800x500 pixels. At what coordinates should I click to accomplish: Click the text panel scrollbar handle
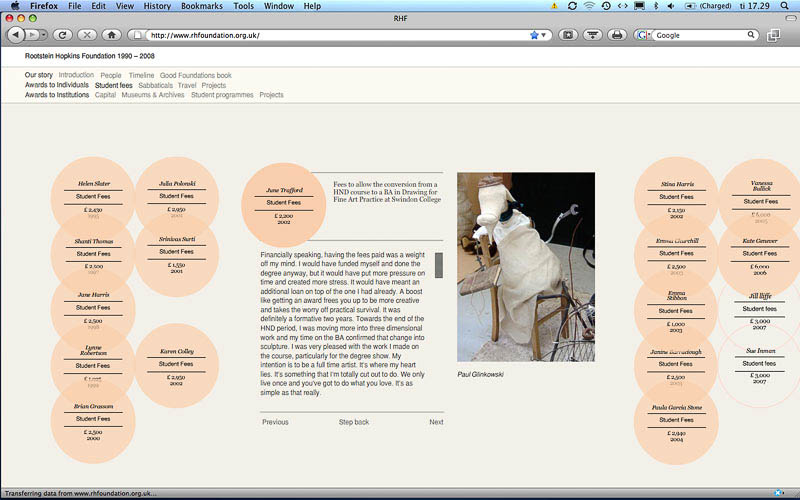(439, 265)
